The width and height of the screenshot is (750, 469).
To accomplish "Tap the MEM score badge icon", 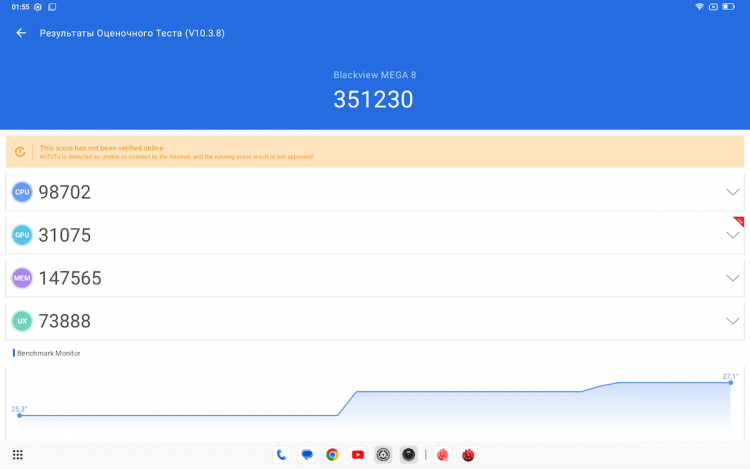I will (x=22, y=278).
